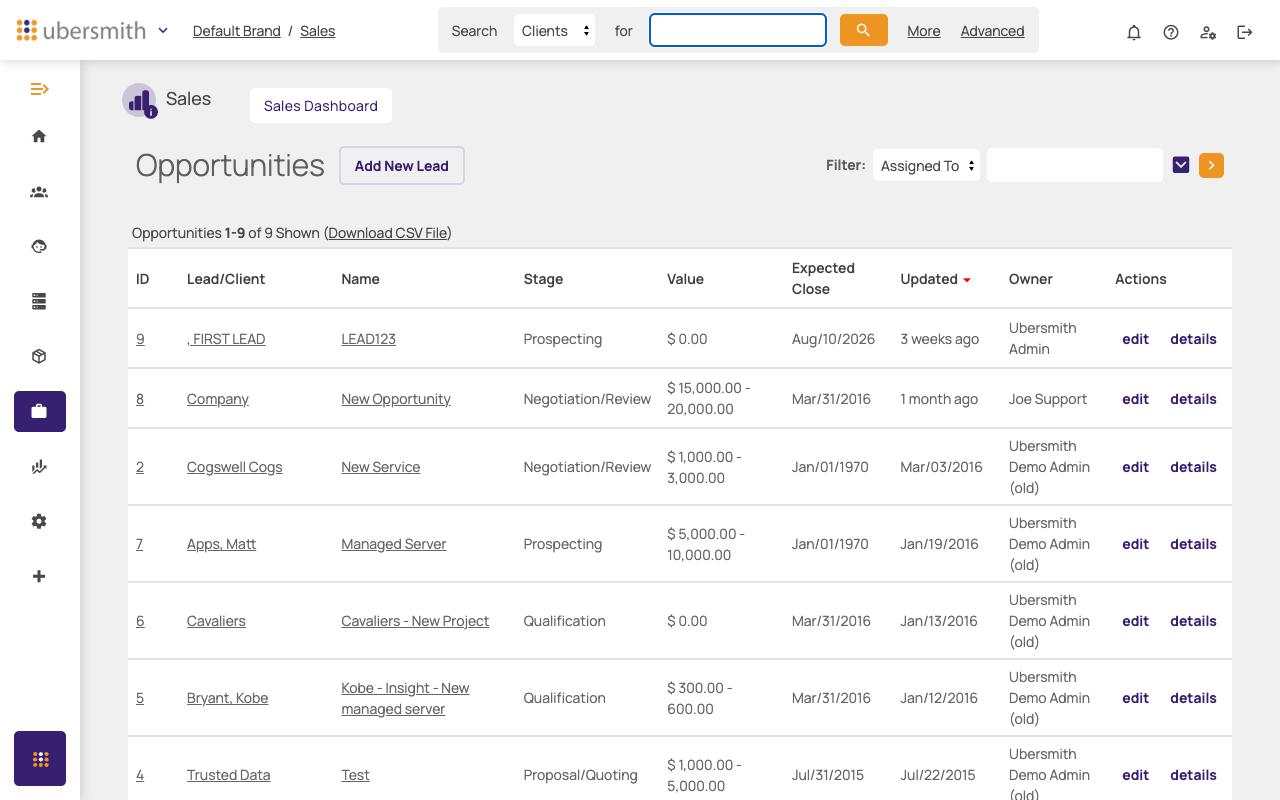Go to Home via the house icon
This screenshot has height=800, width=1280.
tap(39, 136)
